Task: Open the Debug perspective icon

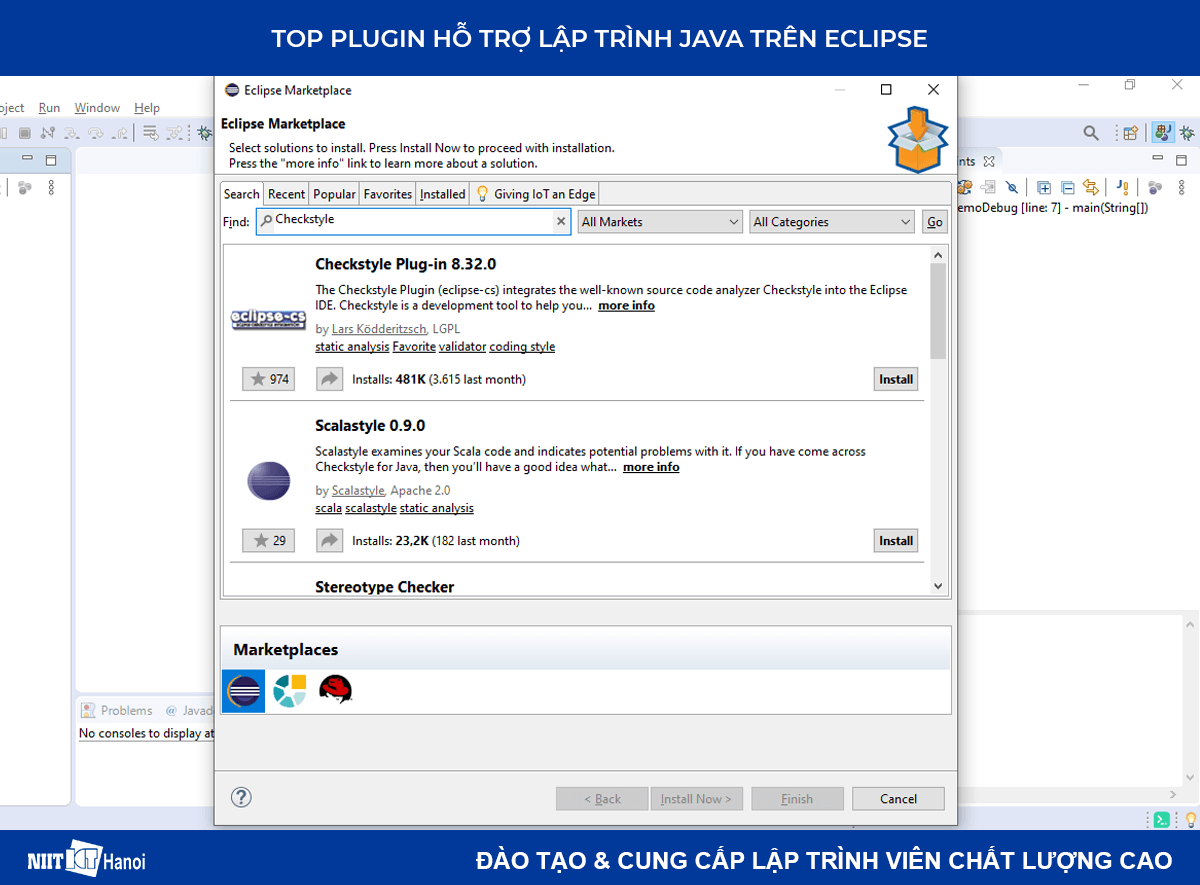Action: [x=1188, y=132]
